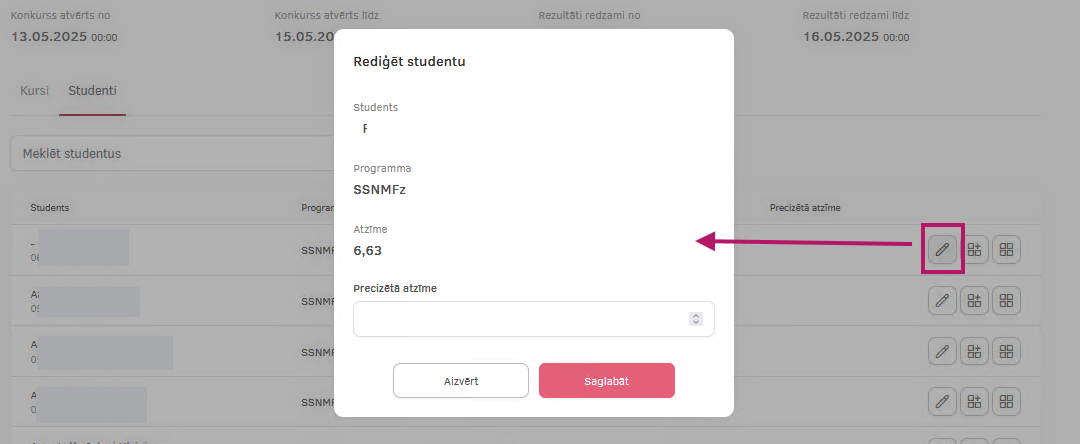Select the grid-plus icon in second student row
The width and height of the screenshot is (1080, 444).
(x=975, y=300)
